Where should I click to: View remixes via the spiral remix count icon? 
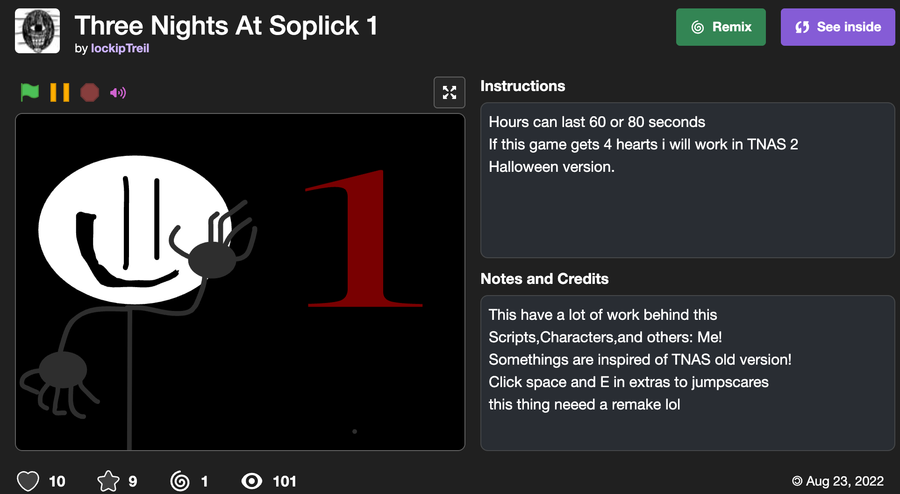[180, 481]
